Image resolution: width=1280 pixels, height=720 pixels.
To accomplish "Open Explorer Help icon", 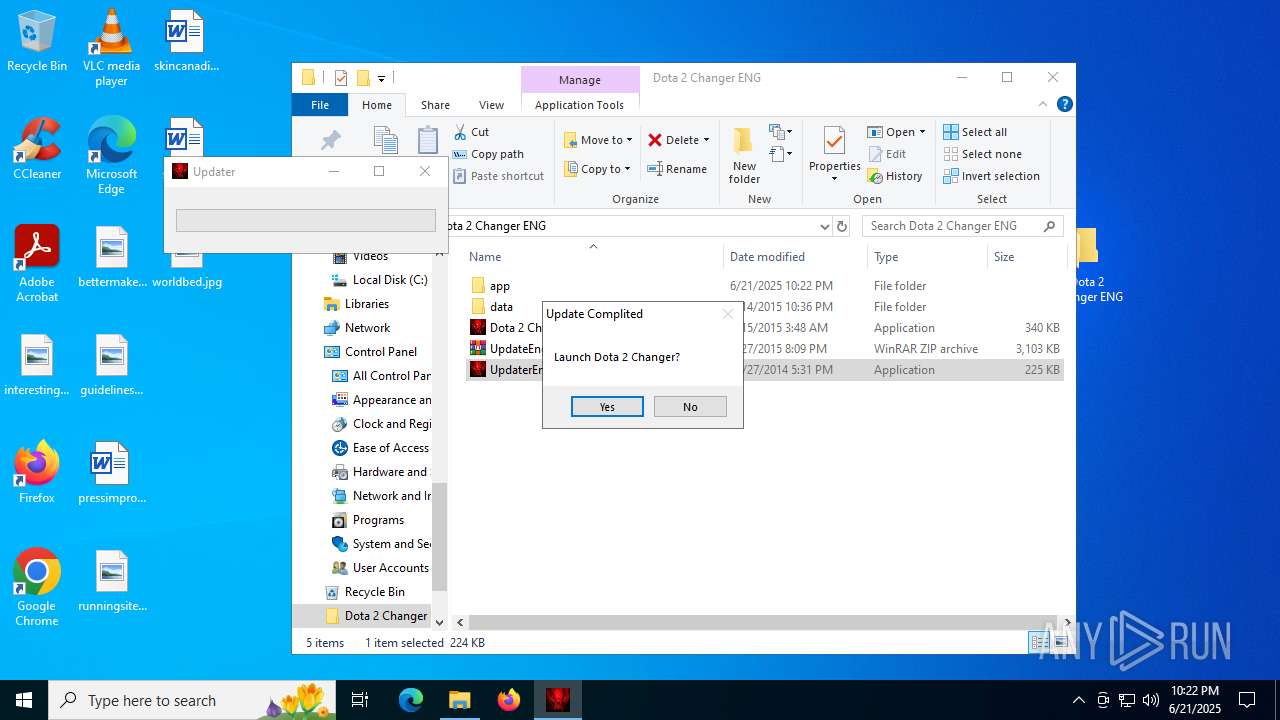I will click(x=1065, y=104).
